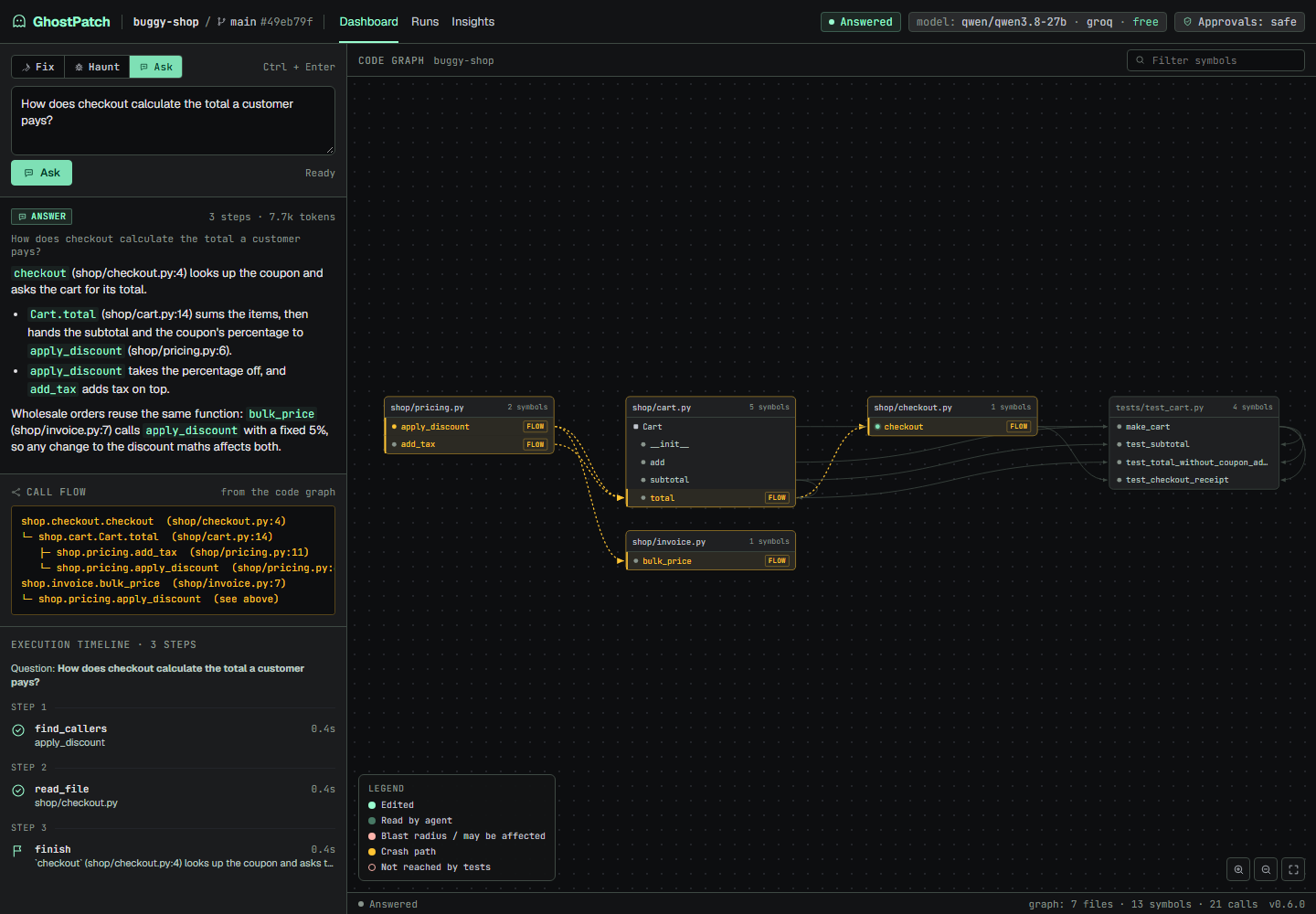Open finish step 3 in timeline
This screenshot has height=914, width=1316.
coord(173,856)
